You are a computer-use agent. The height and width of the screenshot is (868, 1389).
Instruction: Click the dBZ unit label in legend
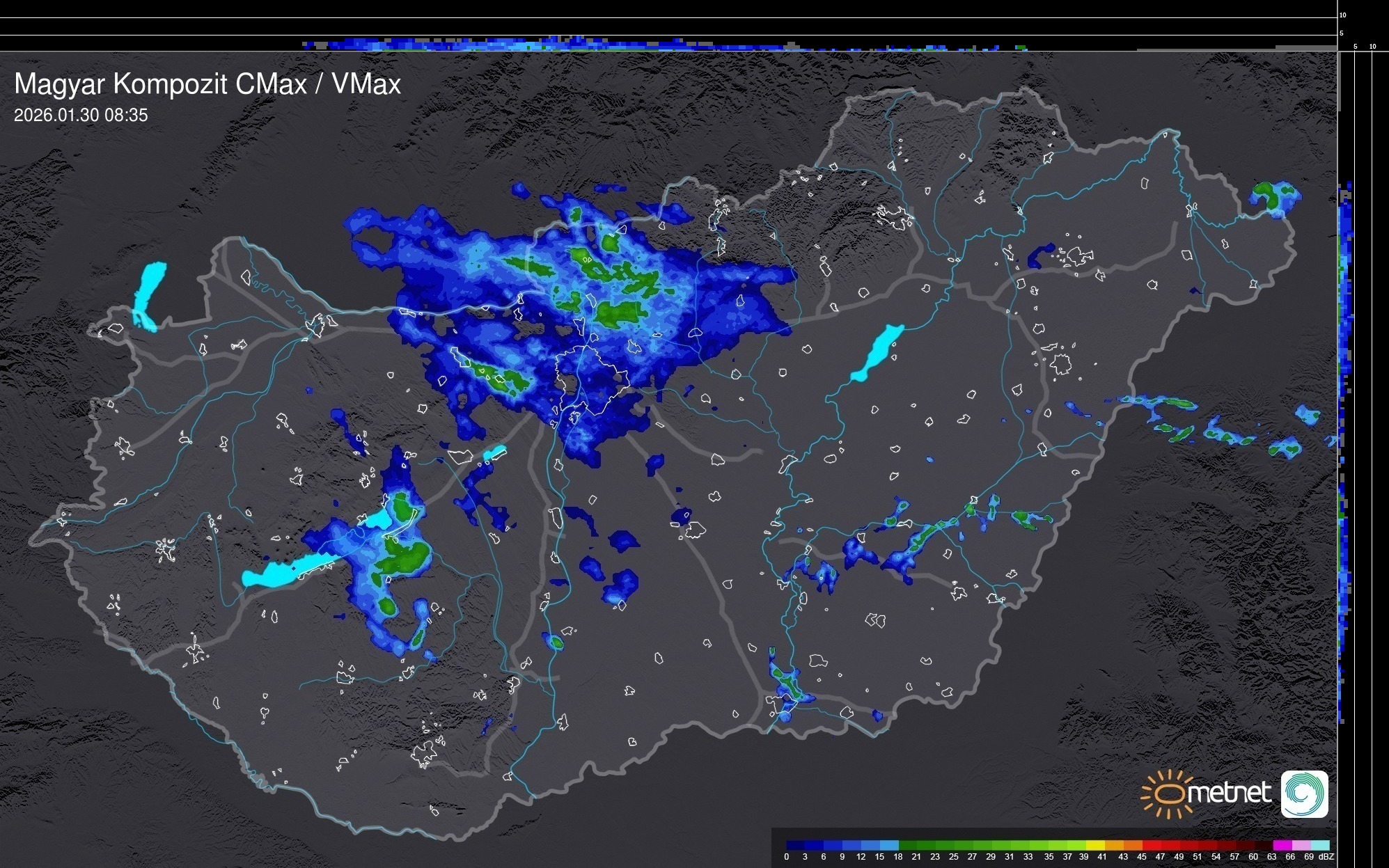pyautogui.click(x=1326, y=857)
